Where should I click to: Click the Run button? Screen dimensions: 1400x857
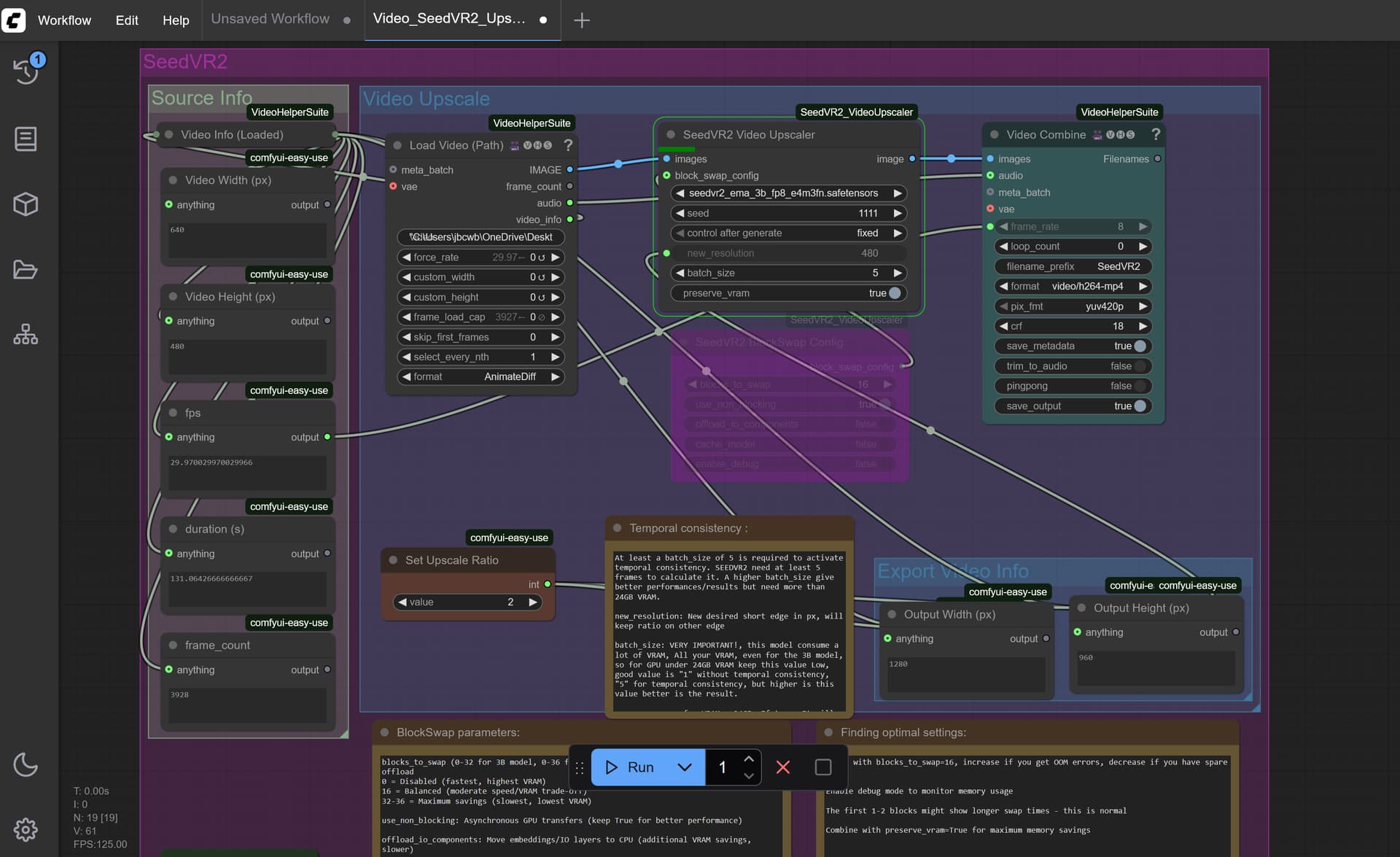[x=630, y=767]
